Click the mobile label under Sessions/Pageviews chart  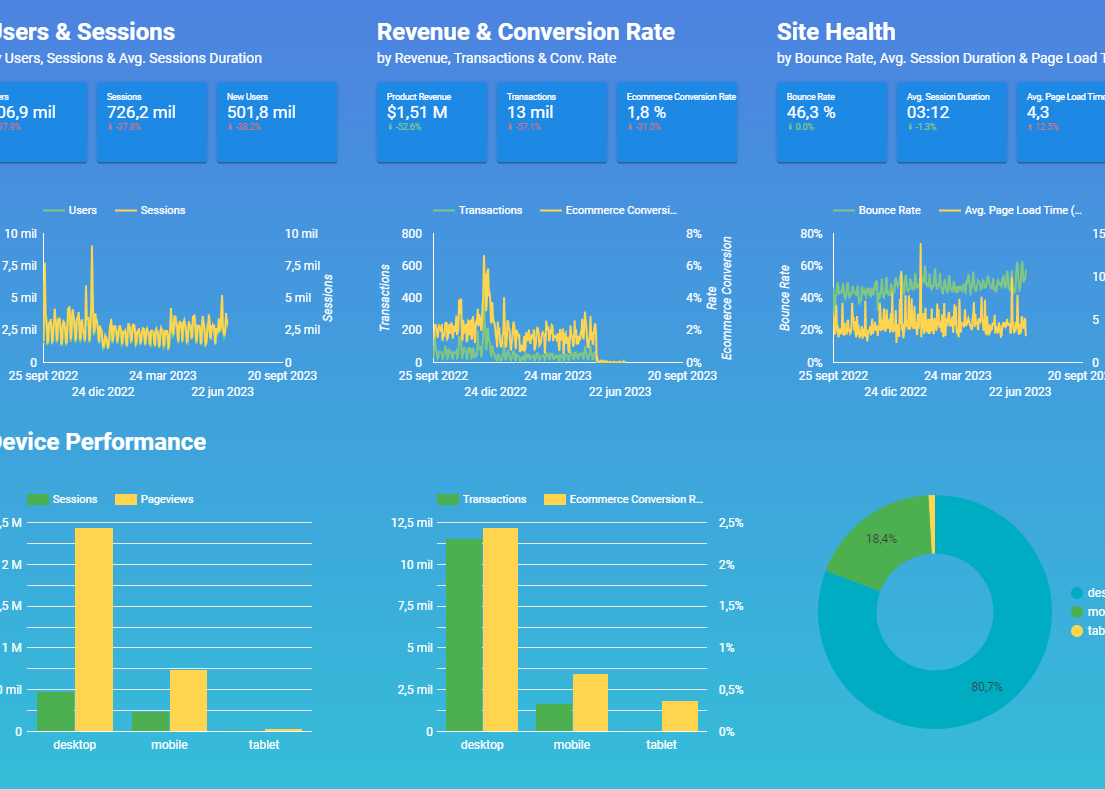pyautogui.click(x=169, y=745)
